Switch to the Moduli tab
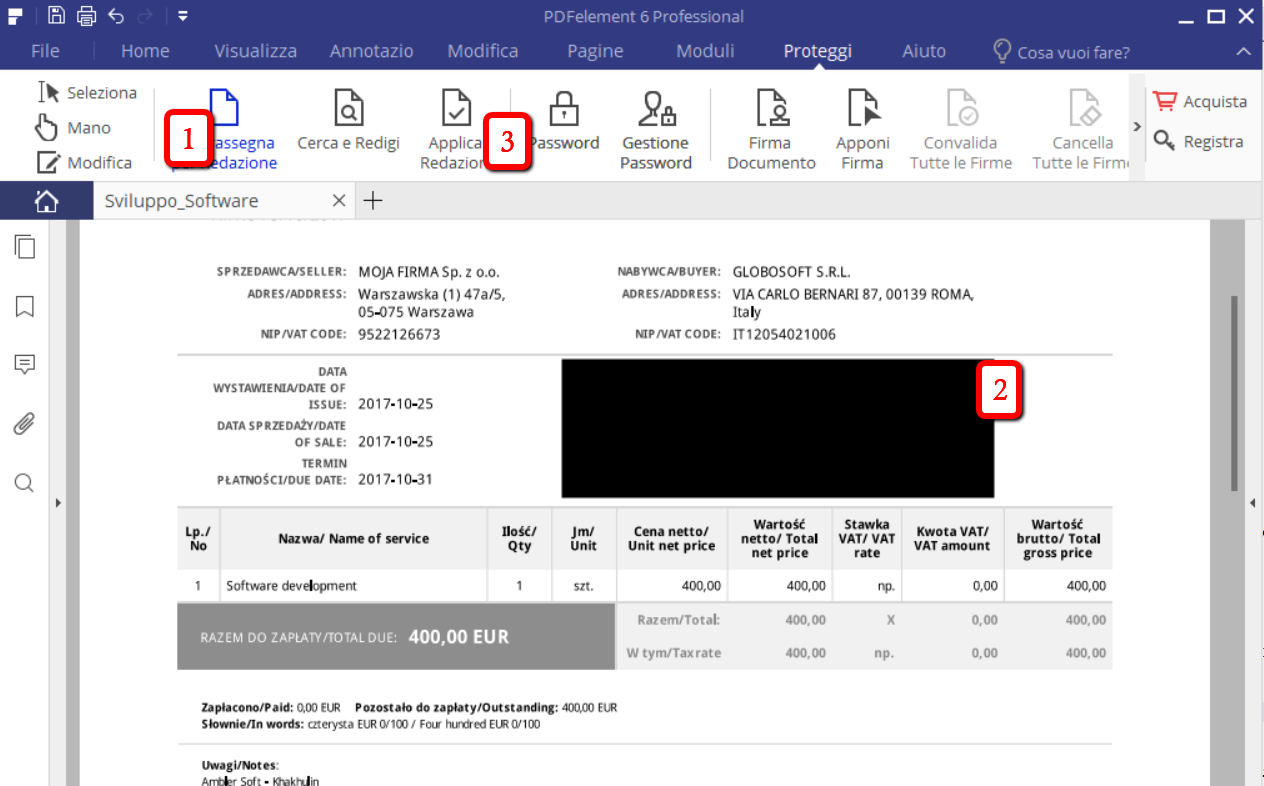The width and height of the screenshot is (1264, 786). (x=705, y=51)
